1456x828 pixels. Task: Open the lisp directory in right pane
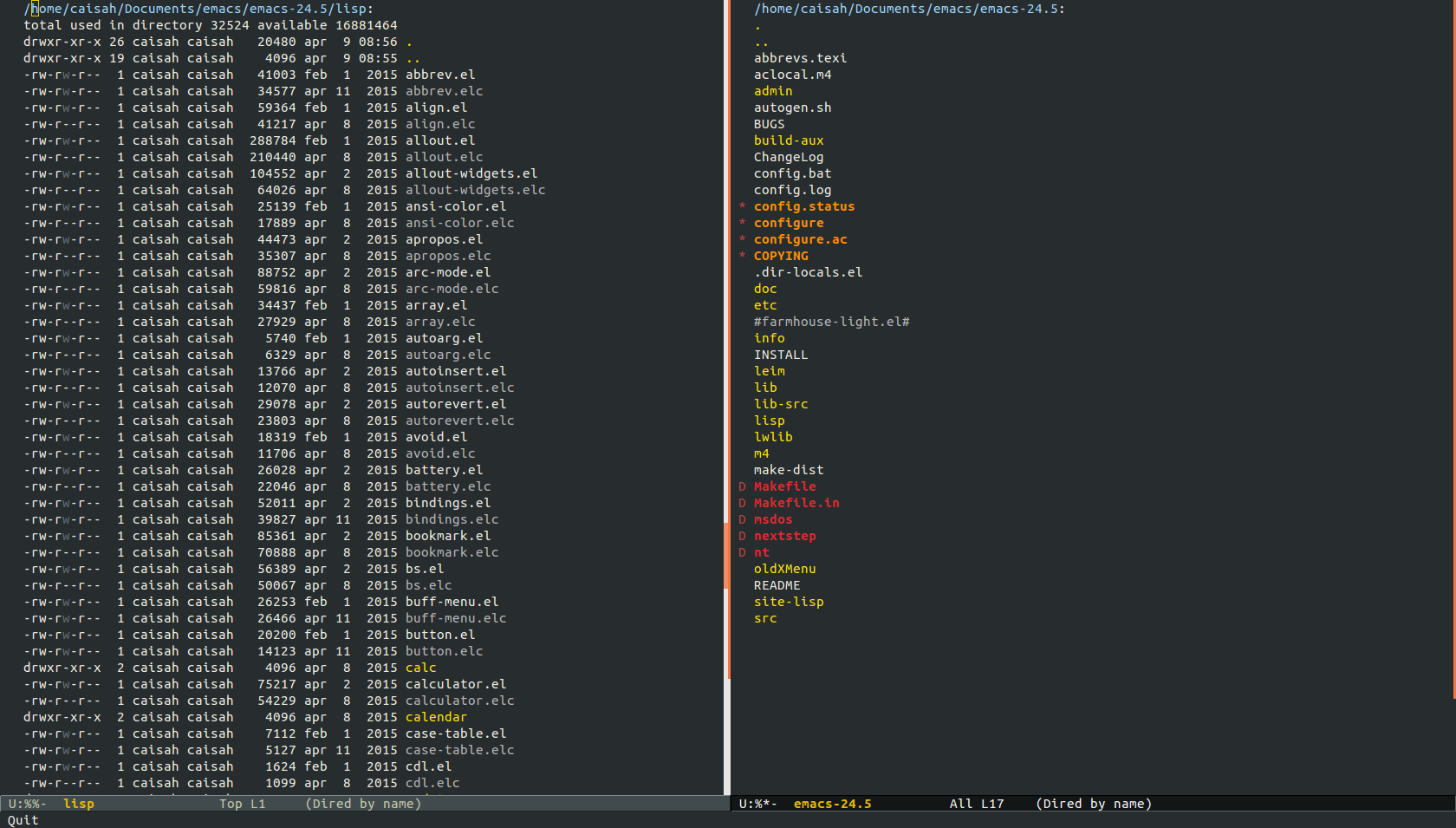pos(769,421)
